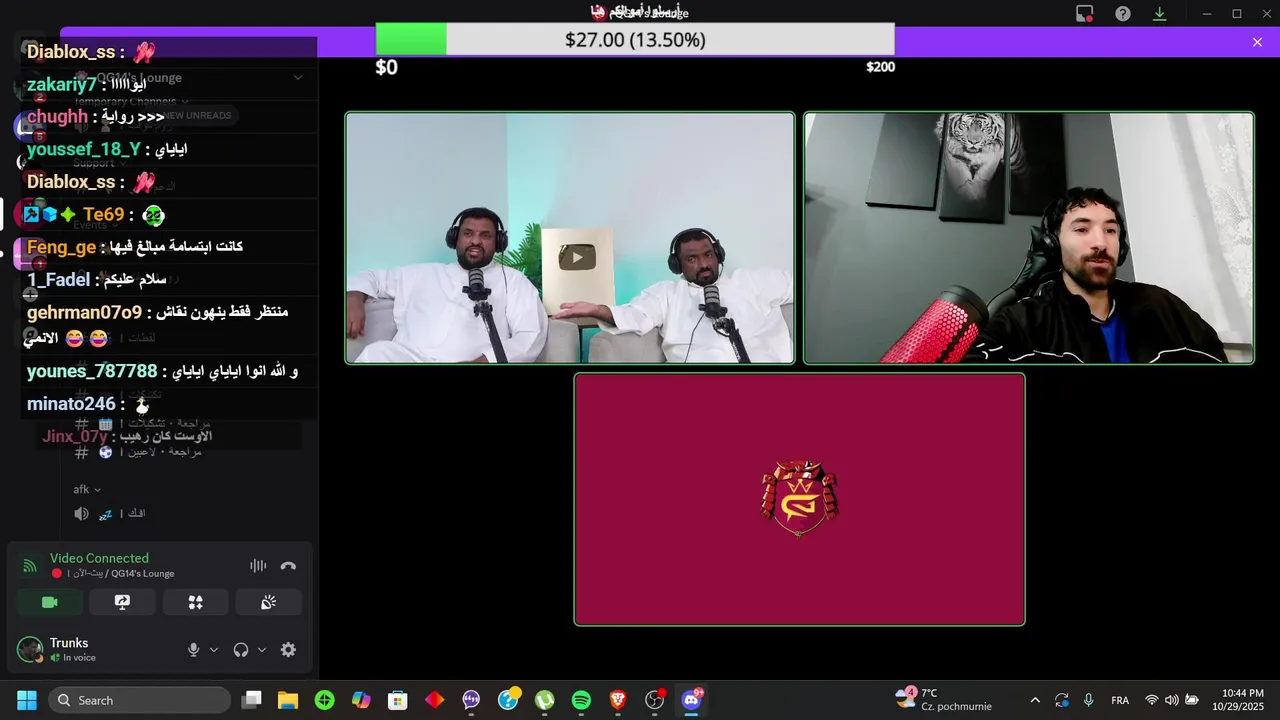Select the crimson logo participant tile
1280x720 pixels.
point(799,499)
